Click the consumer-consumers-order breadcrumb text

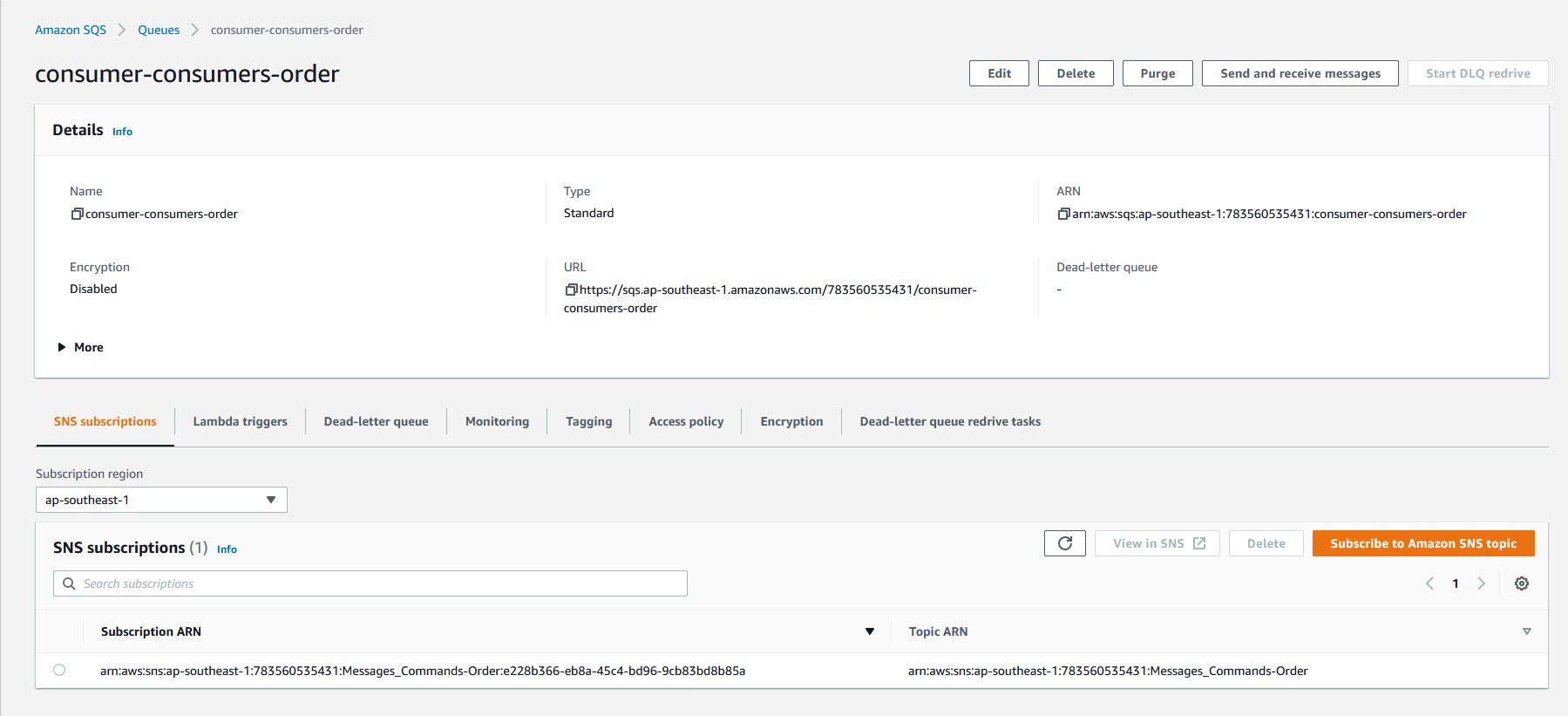[287, 30]
